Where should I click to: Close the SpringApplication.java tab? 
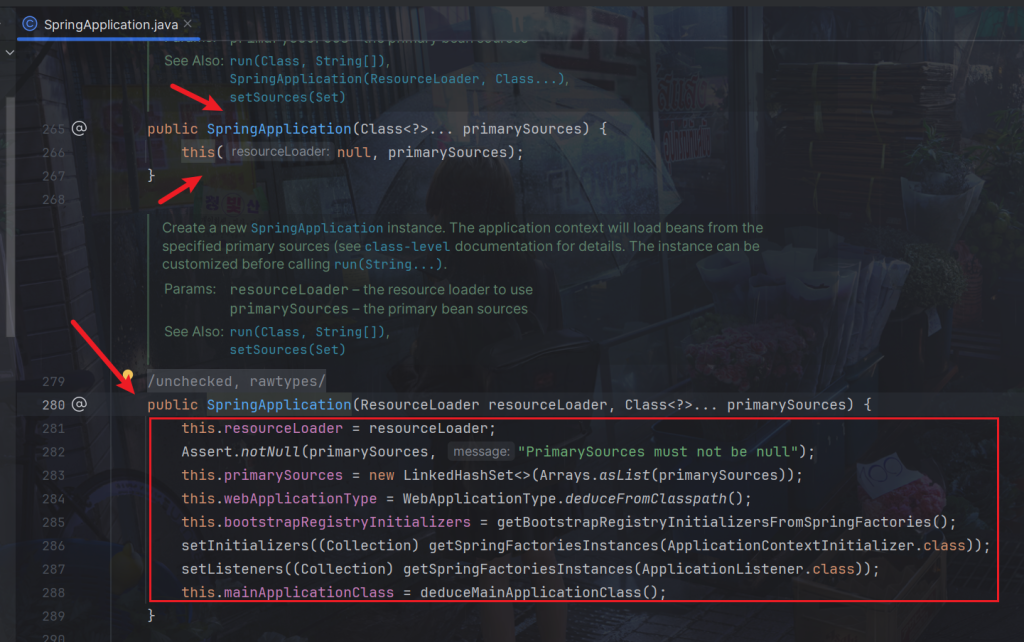tap(188, 23)
